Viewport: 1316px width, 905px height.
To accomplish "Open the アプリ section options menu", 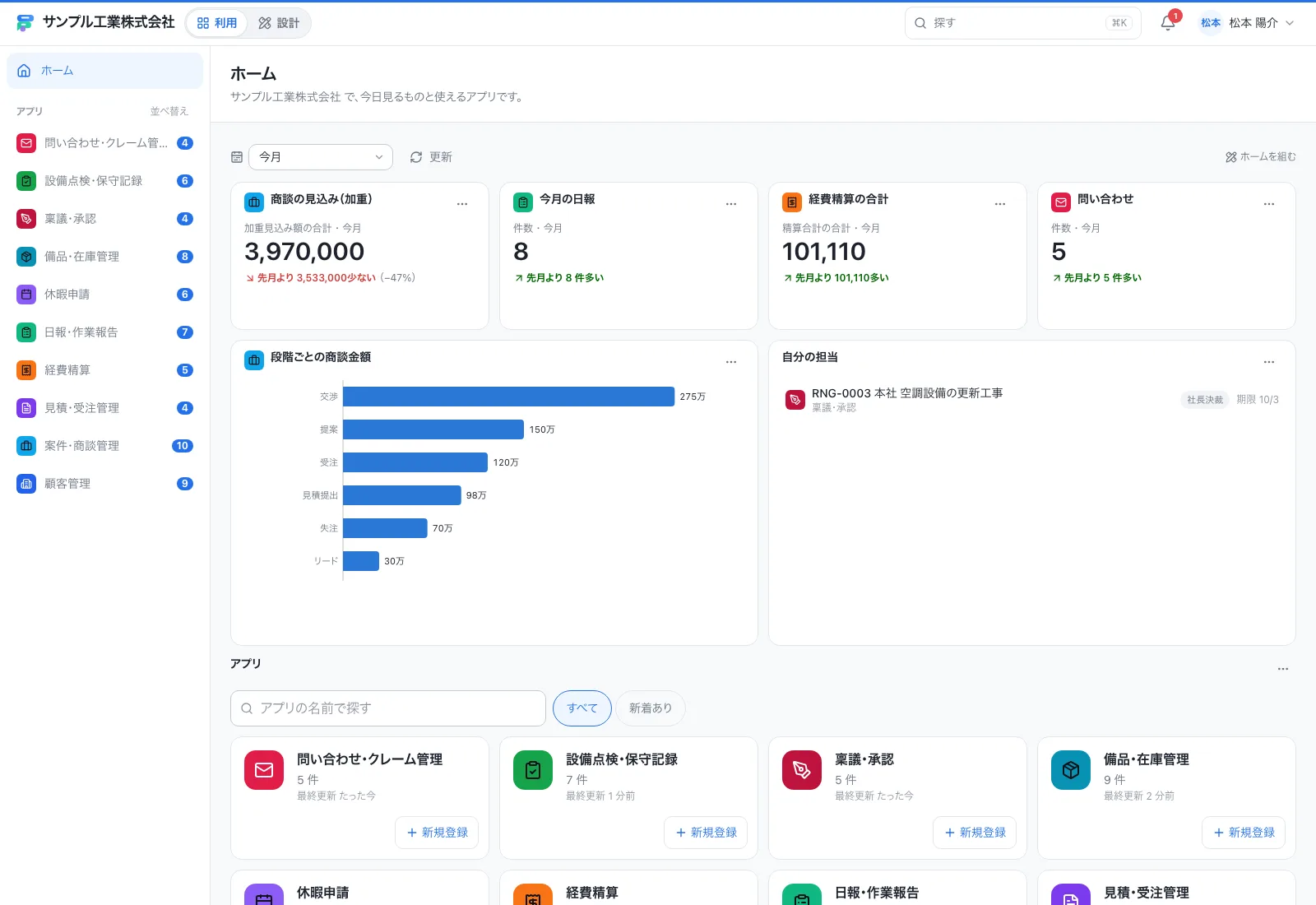I will 1283,669.
